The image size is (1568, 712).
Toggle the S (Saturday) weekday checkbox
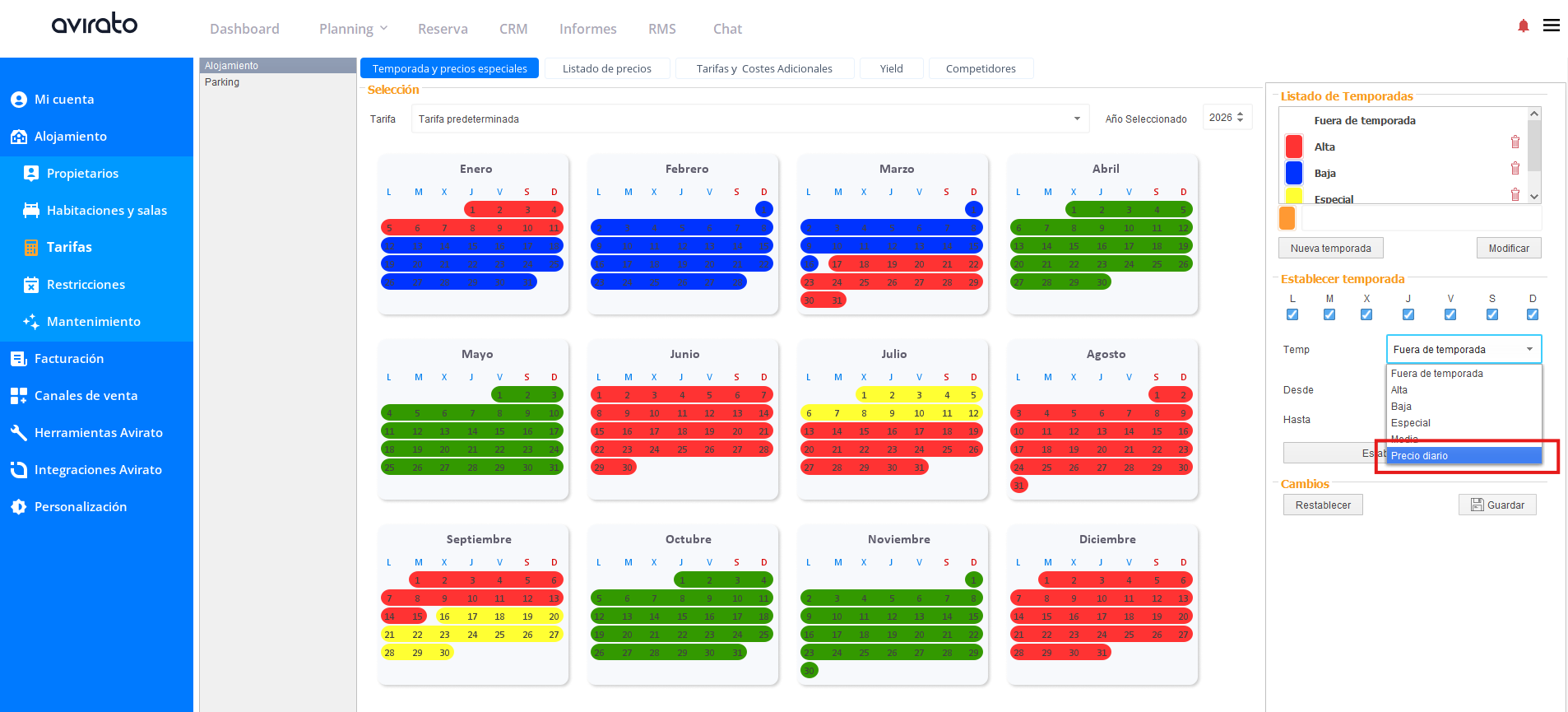1492,314
